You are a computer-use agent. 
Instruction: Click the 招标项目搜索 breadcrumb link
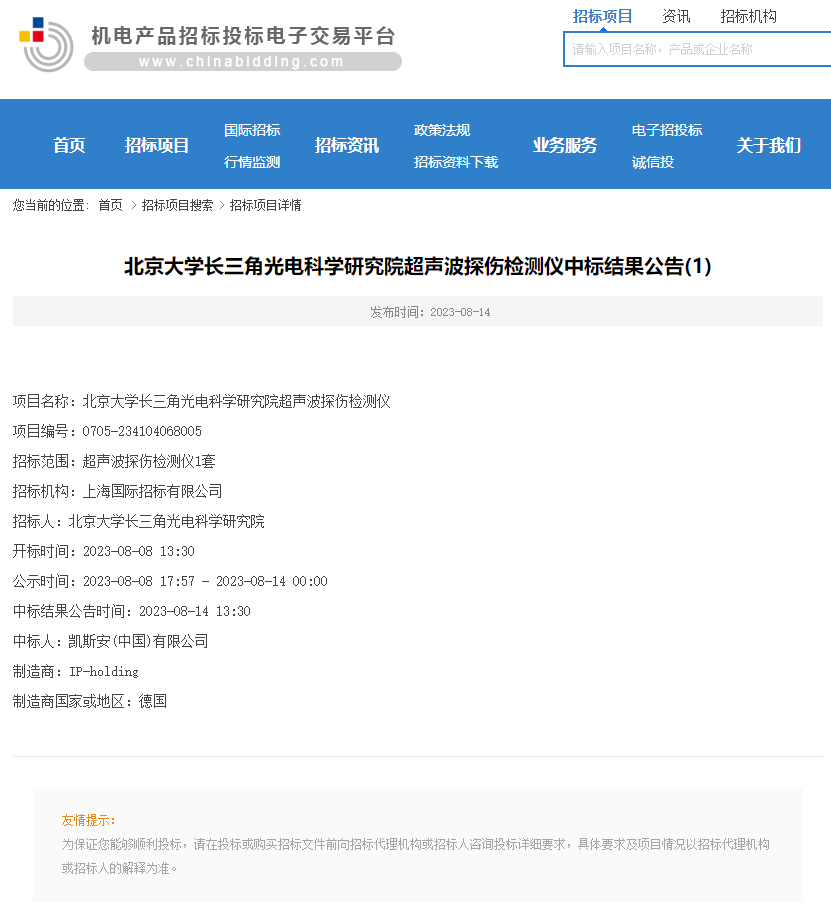pos(177,205)
